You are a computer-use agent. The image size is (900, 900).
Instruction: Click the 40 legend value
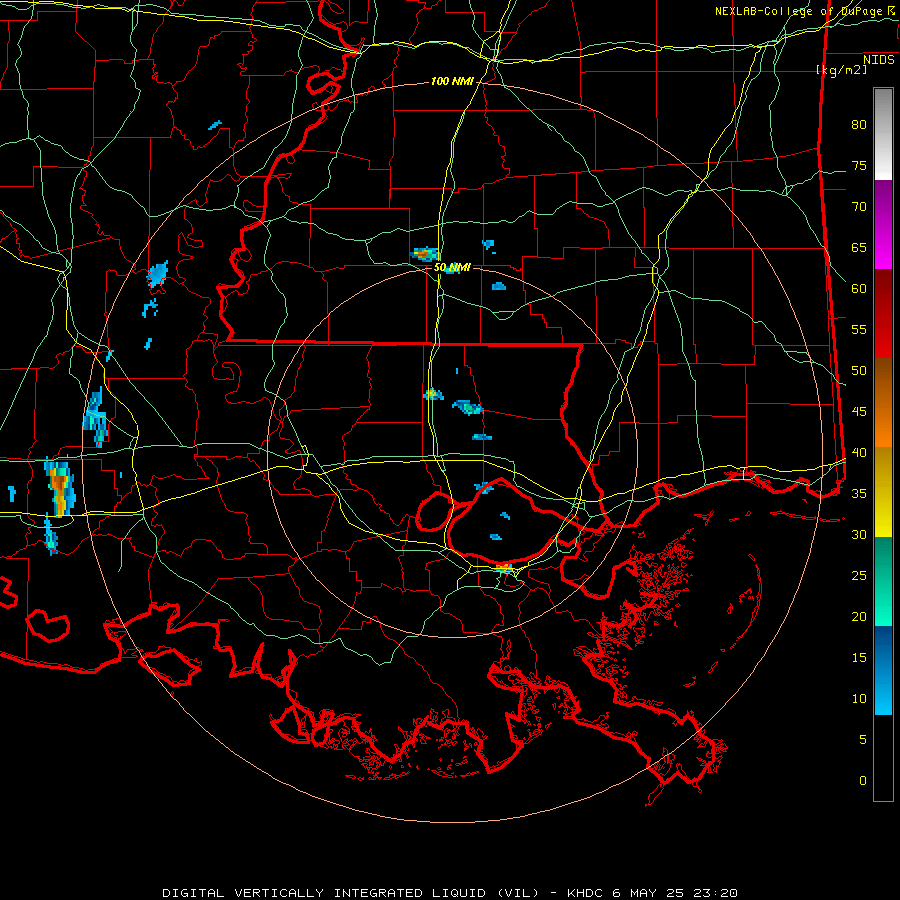(859, 453)
